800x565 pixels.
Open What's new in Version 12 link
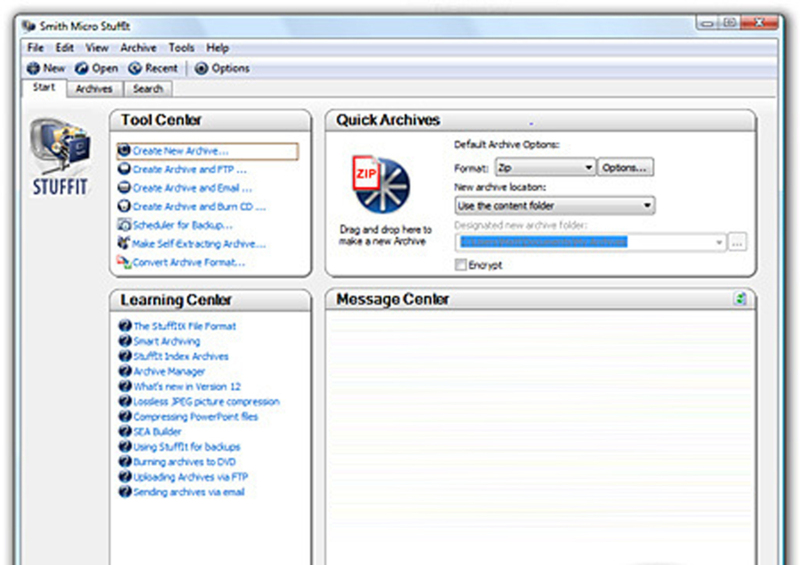tap(187, 386)
